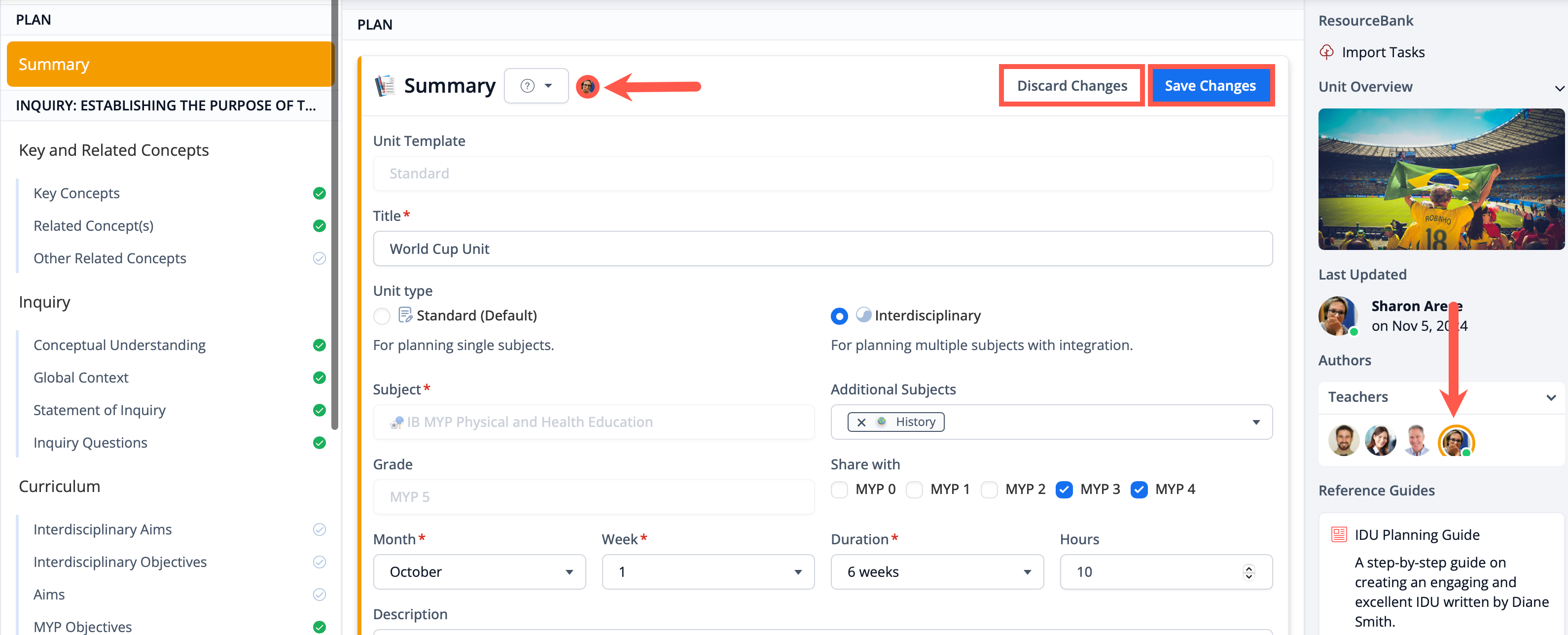Click the Discard Changes button
This screenshot has width=1568, height=635.
pos(1071,86)
